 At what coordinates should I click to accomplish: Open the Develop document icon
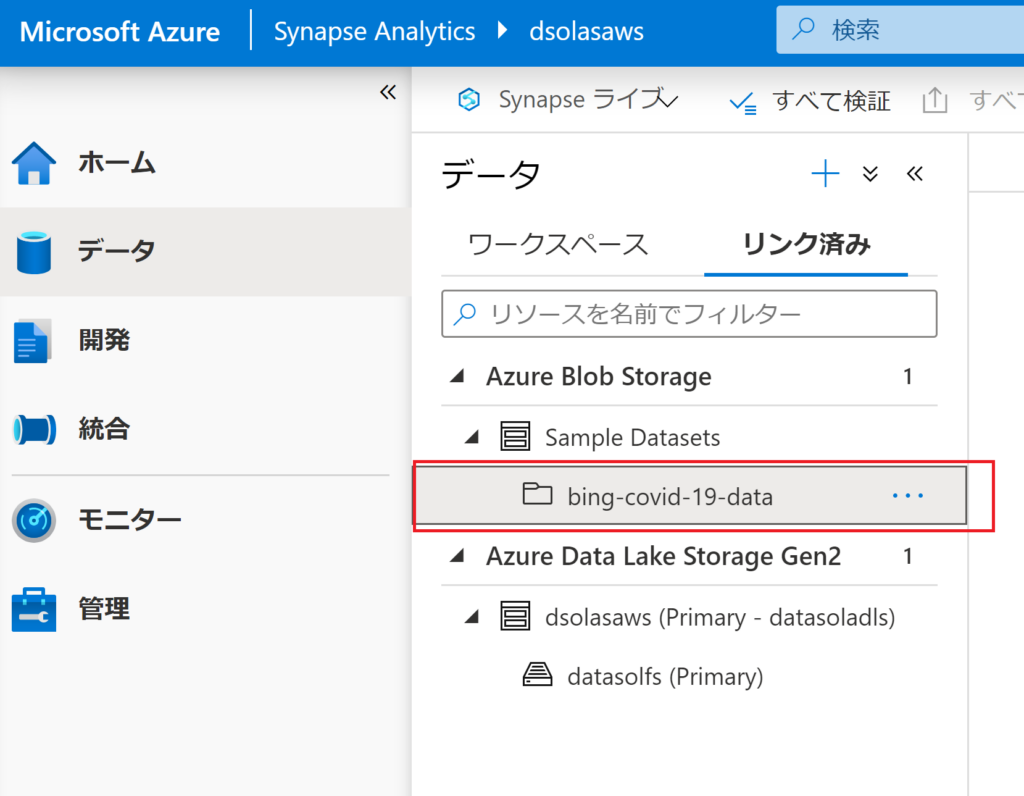(32, 341)
